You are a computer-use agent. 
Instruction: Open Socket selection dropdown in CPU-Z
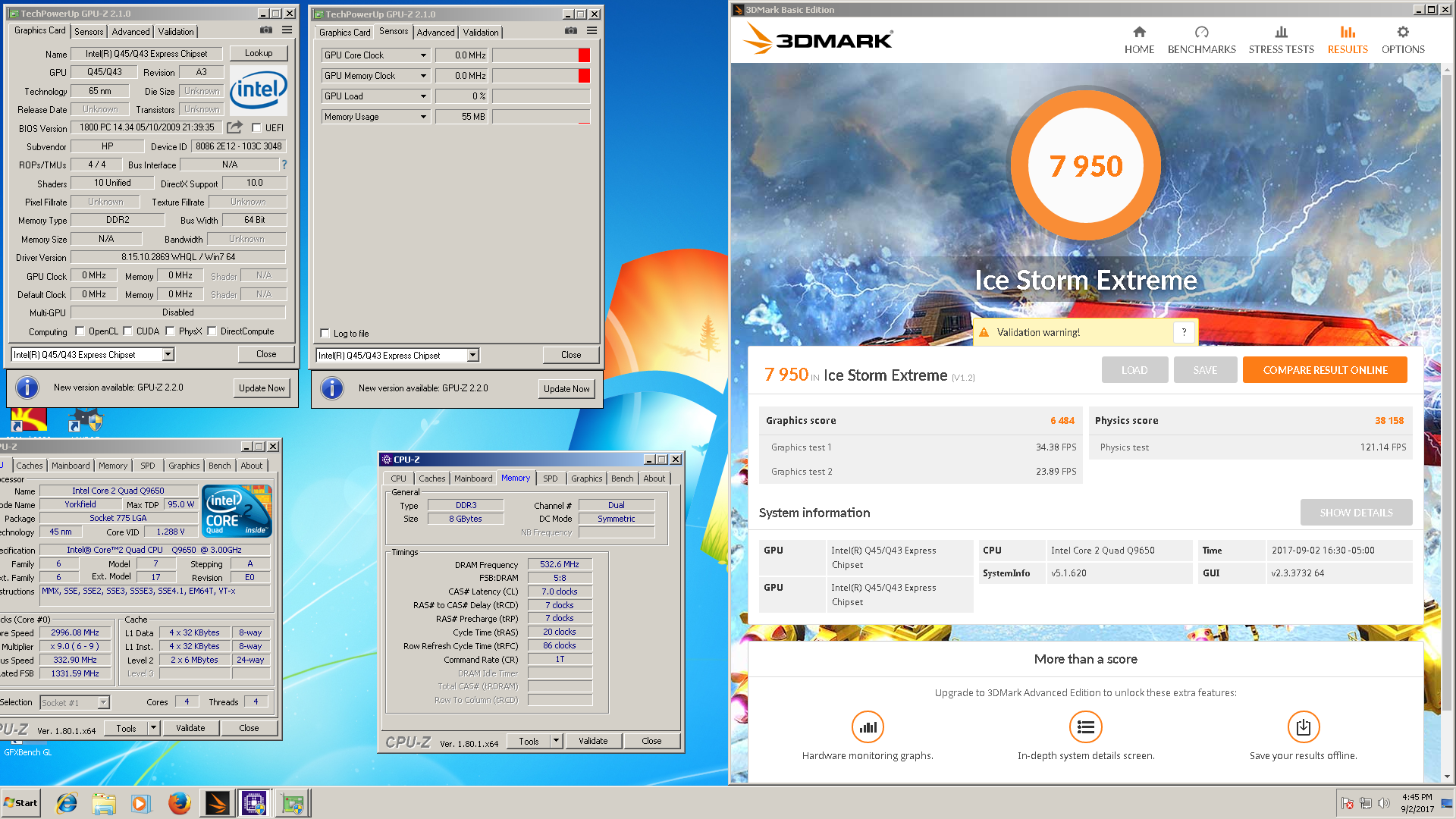click(104, 703)
